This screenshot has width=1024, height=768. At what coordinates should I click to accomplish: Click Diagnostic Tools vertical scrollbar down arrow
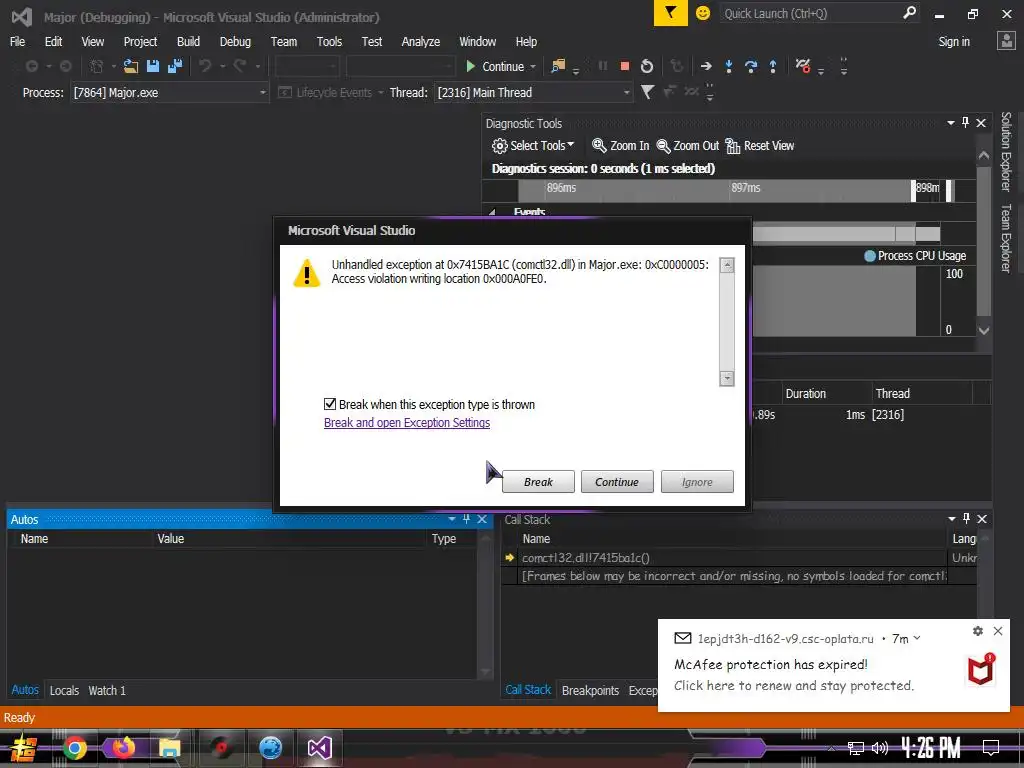point(984,330)
